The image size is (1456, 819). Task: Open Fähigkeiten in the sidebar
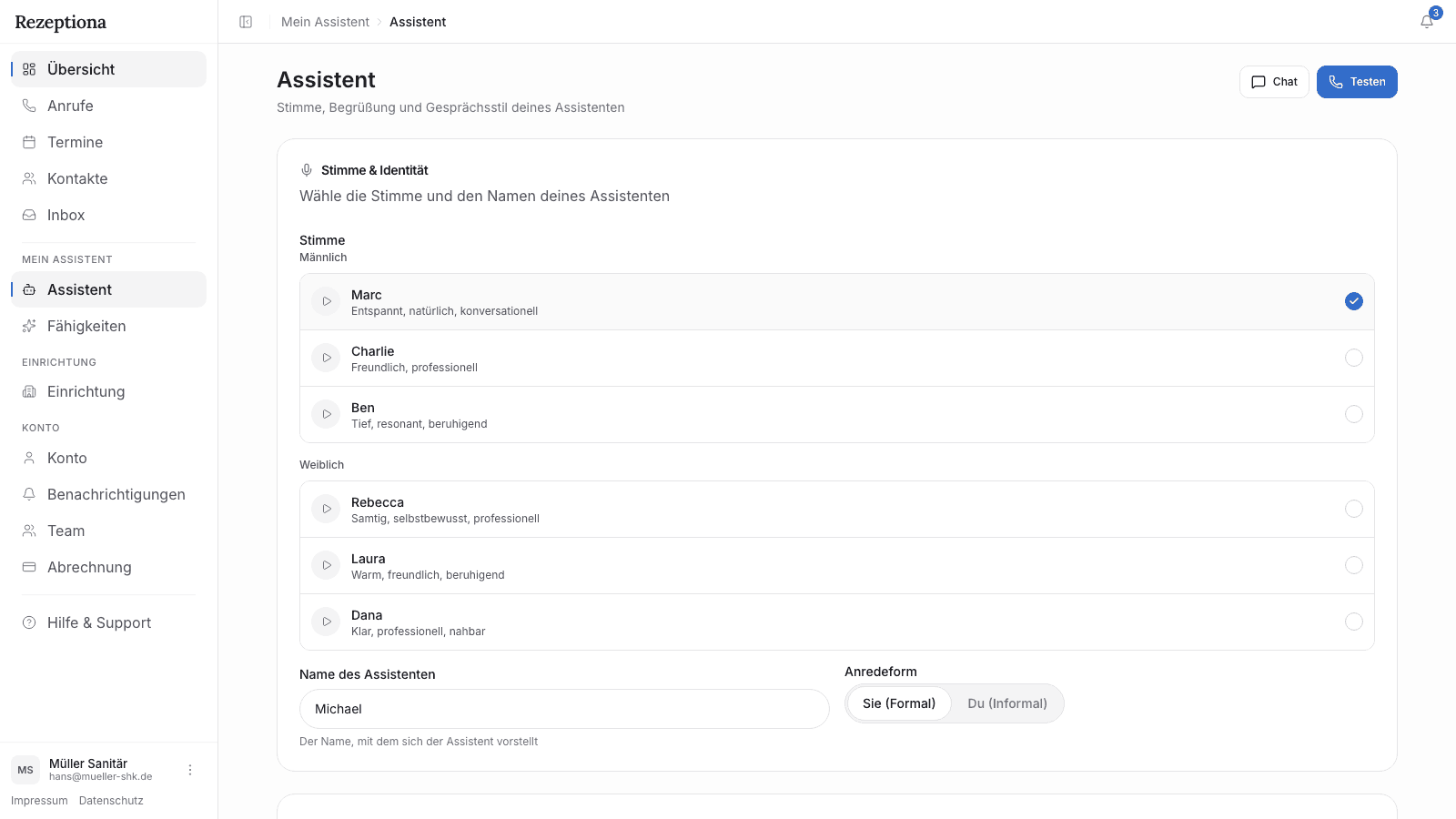tap(108, 326)
